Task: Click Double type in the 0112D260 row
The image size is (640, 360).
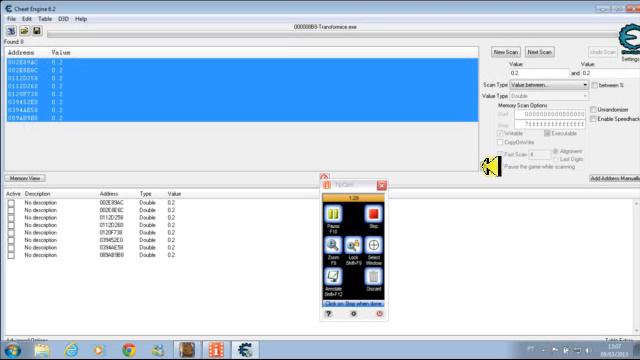Action: click(147, 225)
